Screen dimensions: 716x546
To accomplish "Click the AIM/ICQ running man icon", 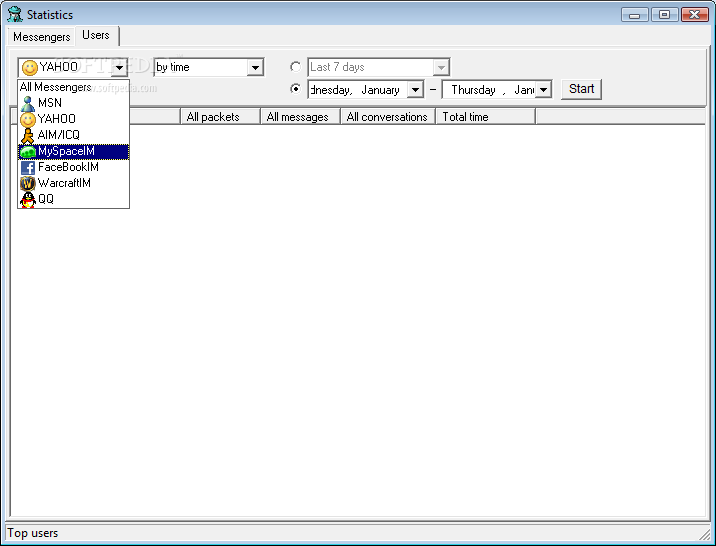I will tap(27, 136).
